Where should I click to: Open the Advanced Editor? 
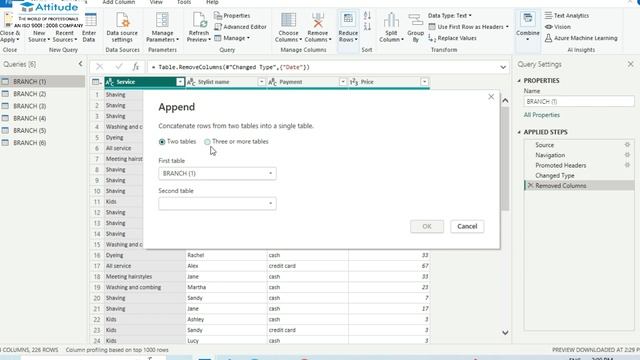pyautogui.click(x=240, y=27)
